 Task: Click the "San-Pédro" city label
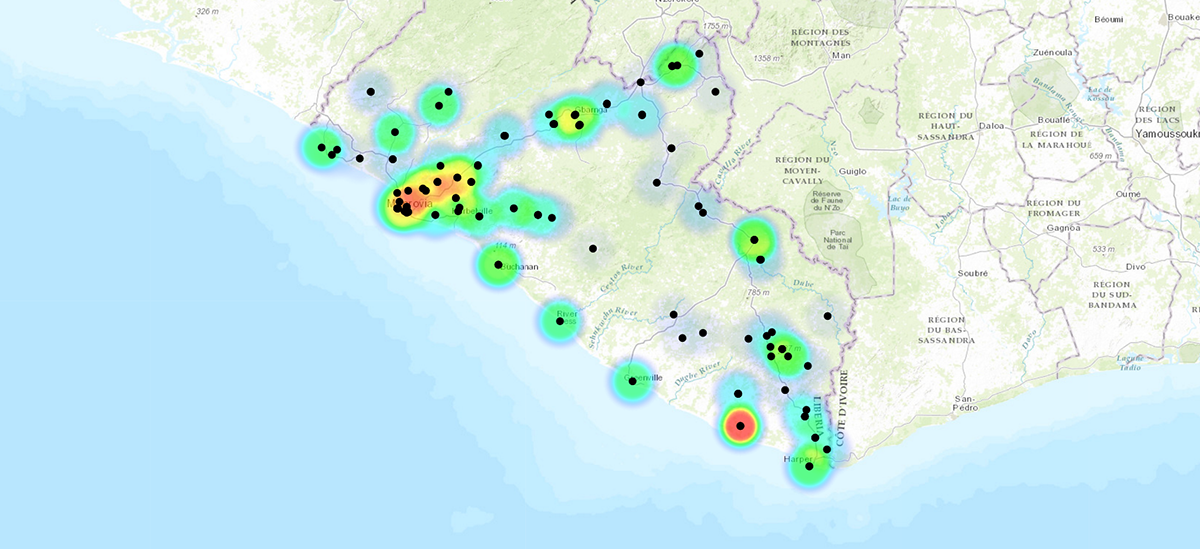pos(965,404)
